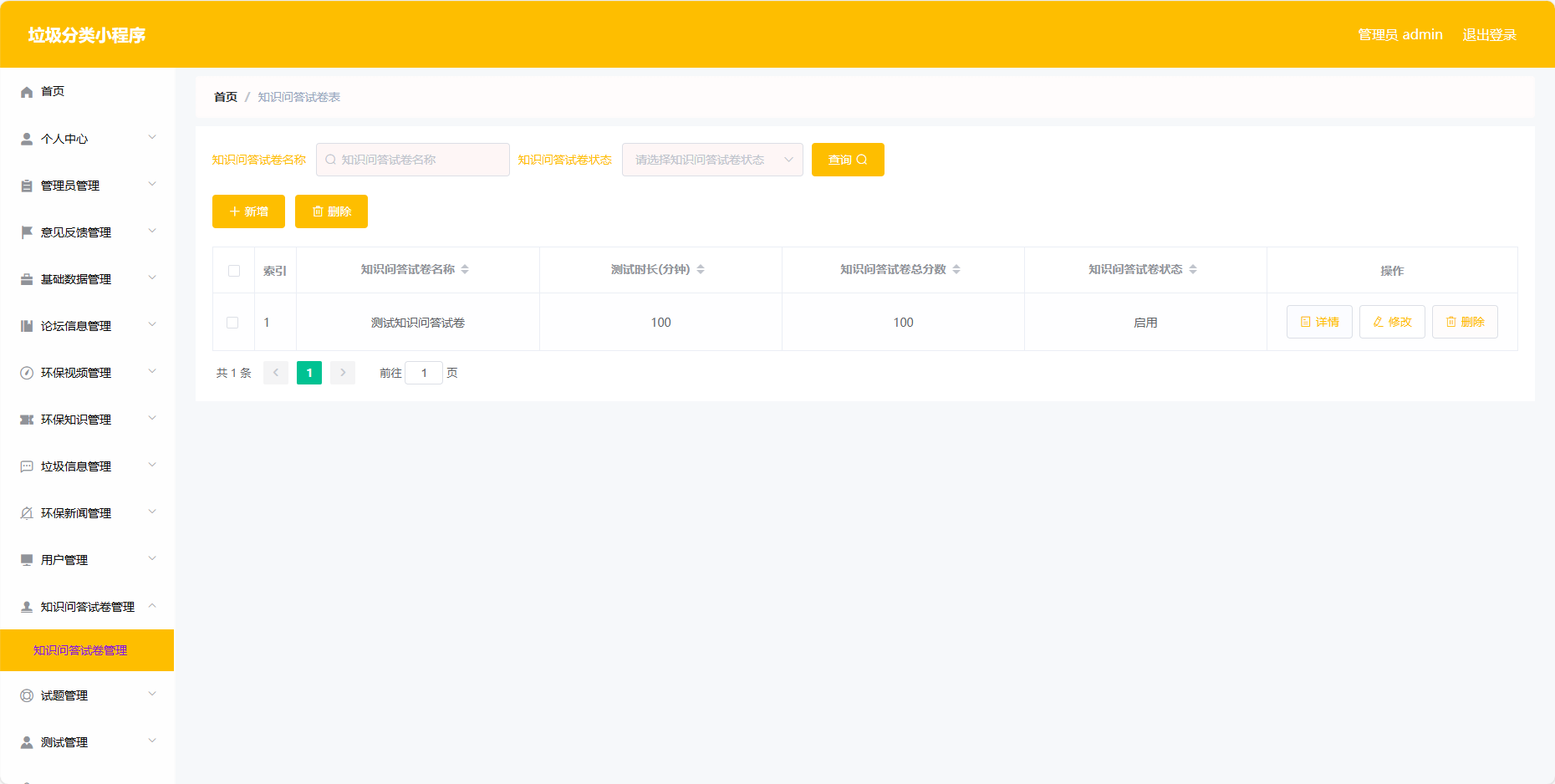Click the compass icon beside 环保视频管理
This screenshot has width=1555, height=784.
[27, 373]
